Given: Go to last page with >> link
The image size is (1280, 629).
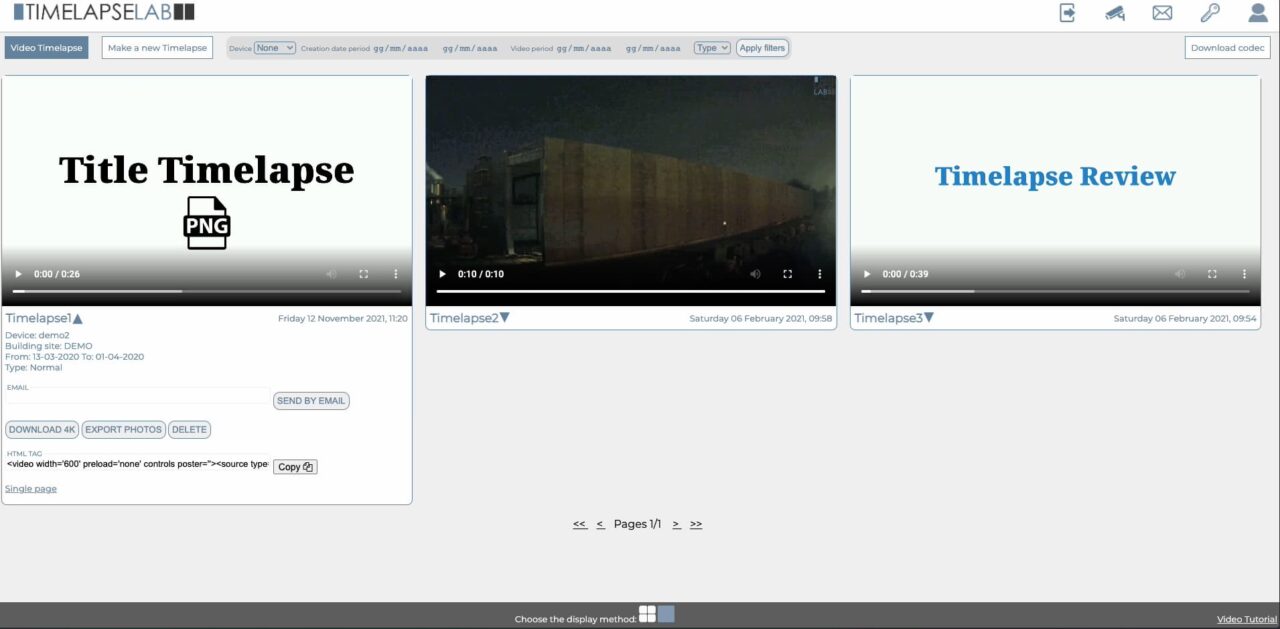Looking at the screenshot, I should (696, 524).
